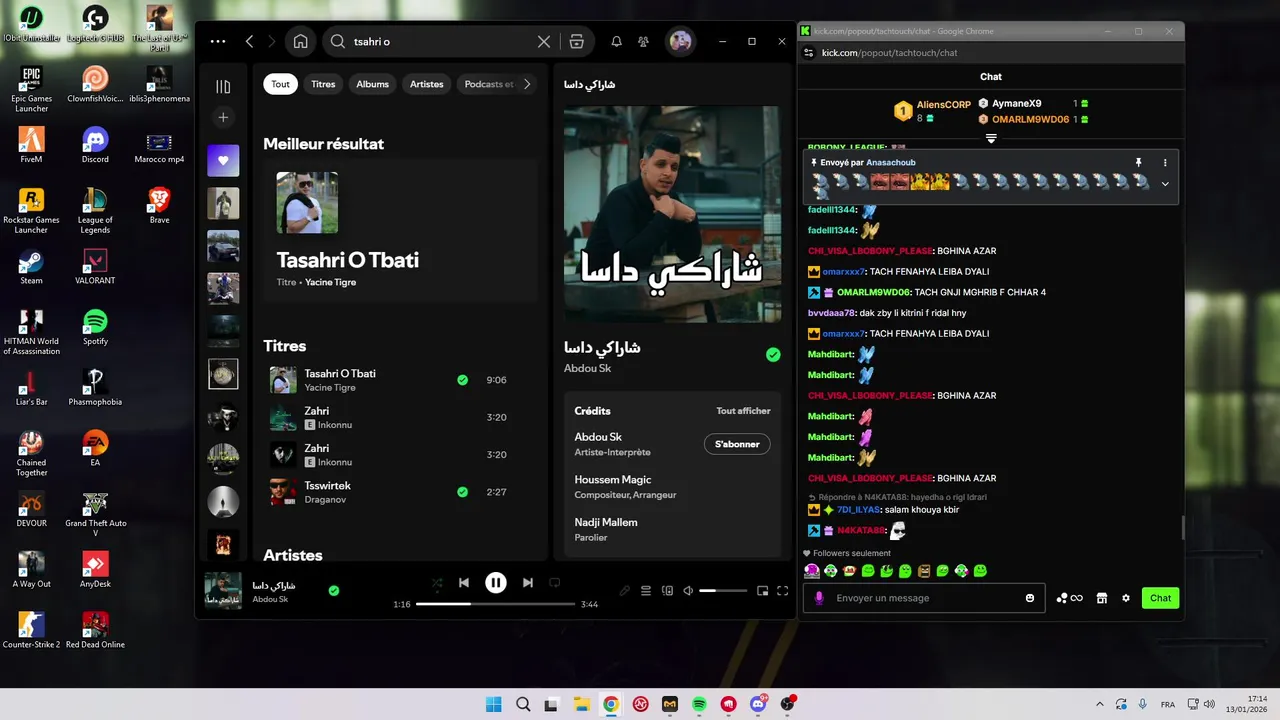Open emoji picker in Kick message box

tap(1030, 598)
